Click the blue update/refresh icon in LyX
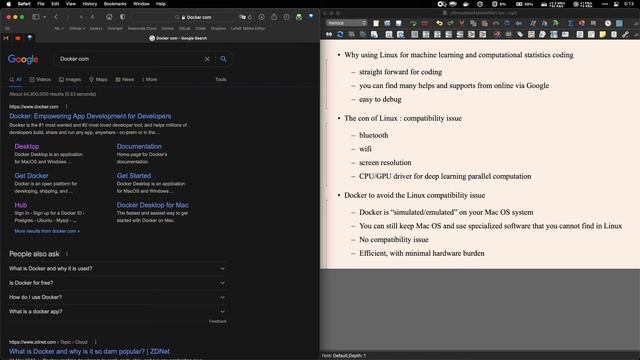Viewport: 640px width, 360px height. (x=340, y=35)
